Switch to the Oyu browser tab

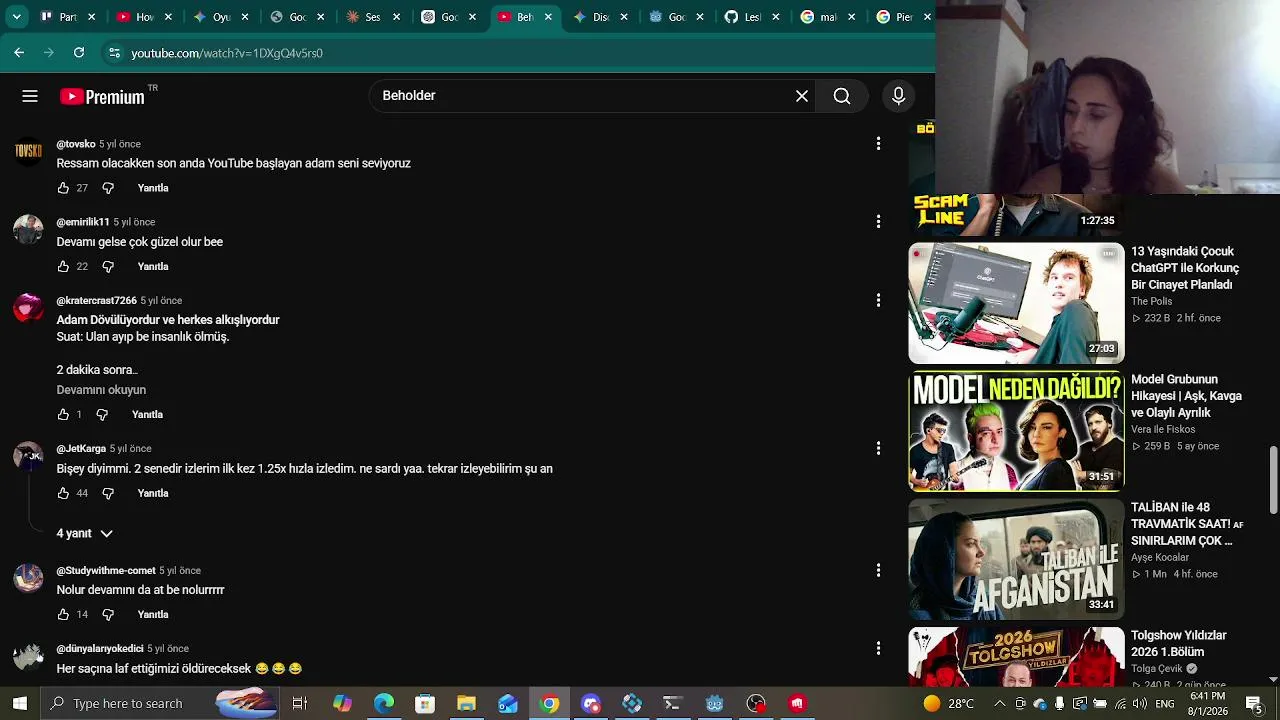click(x=221, y=17)
